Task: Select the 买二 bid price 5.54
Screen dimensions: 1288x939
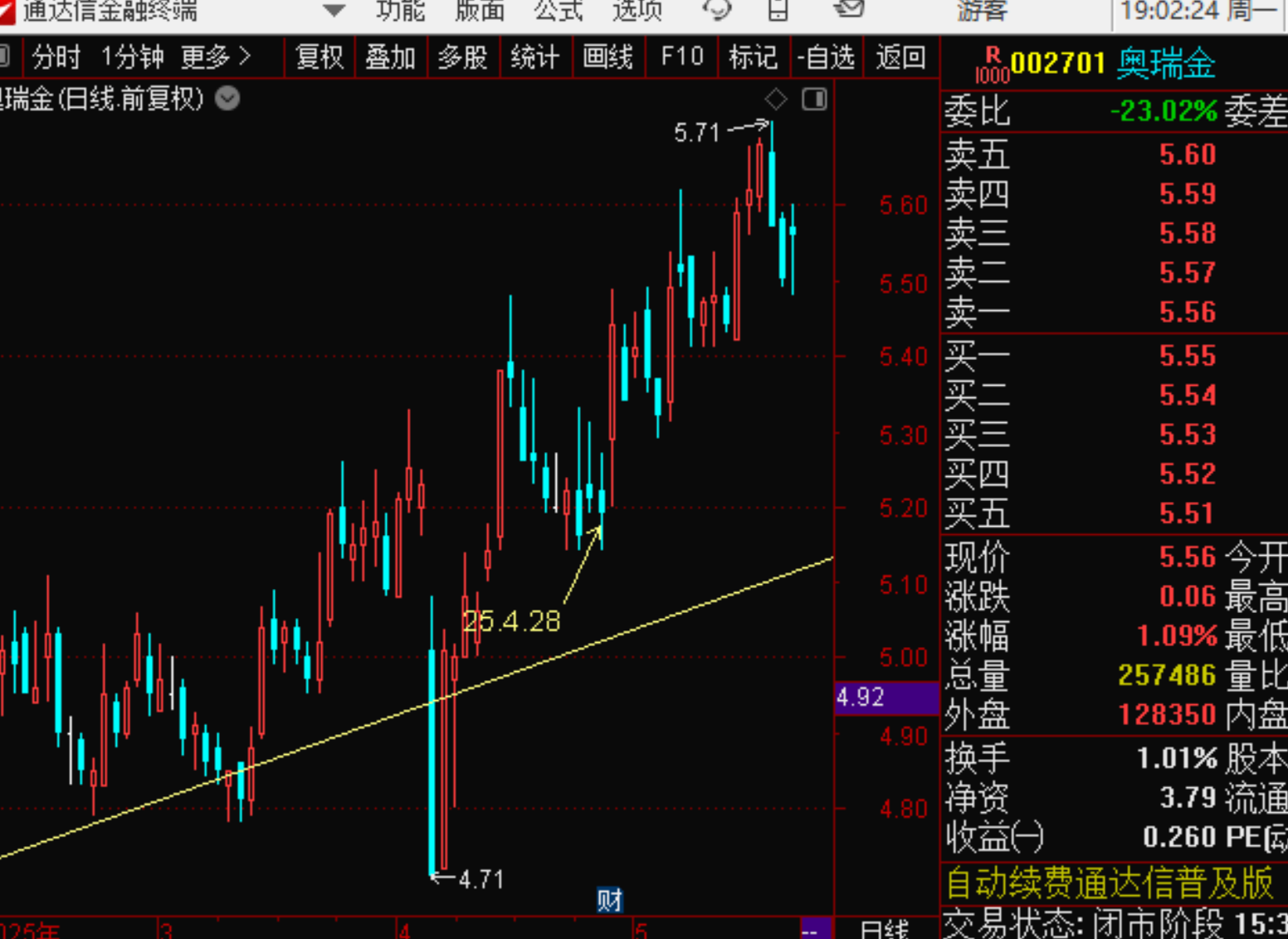Action: pos(1188,395)
